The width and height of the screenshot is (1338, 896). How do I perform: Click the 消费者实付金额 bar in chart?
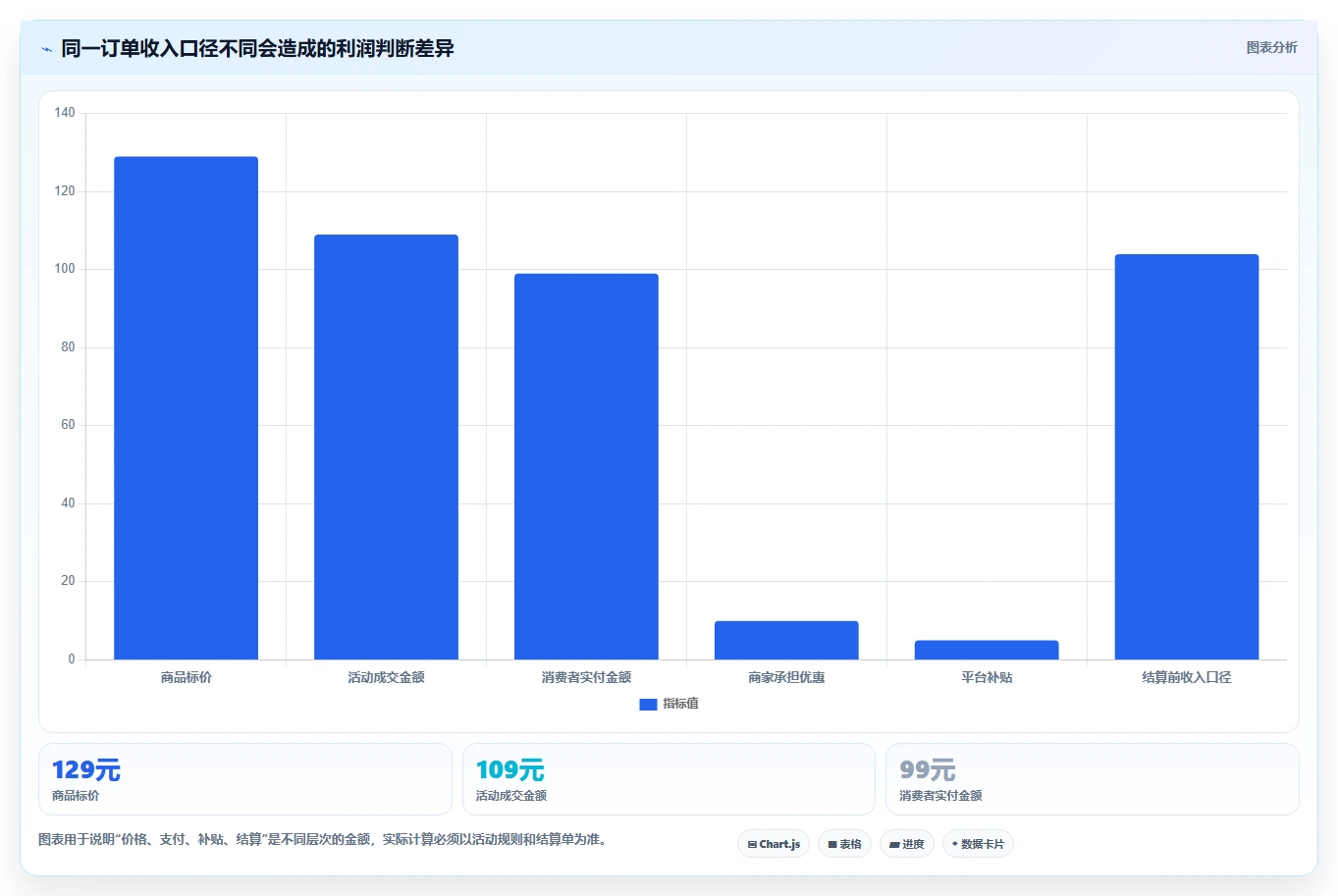point(586,466)
